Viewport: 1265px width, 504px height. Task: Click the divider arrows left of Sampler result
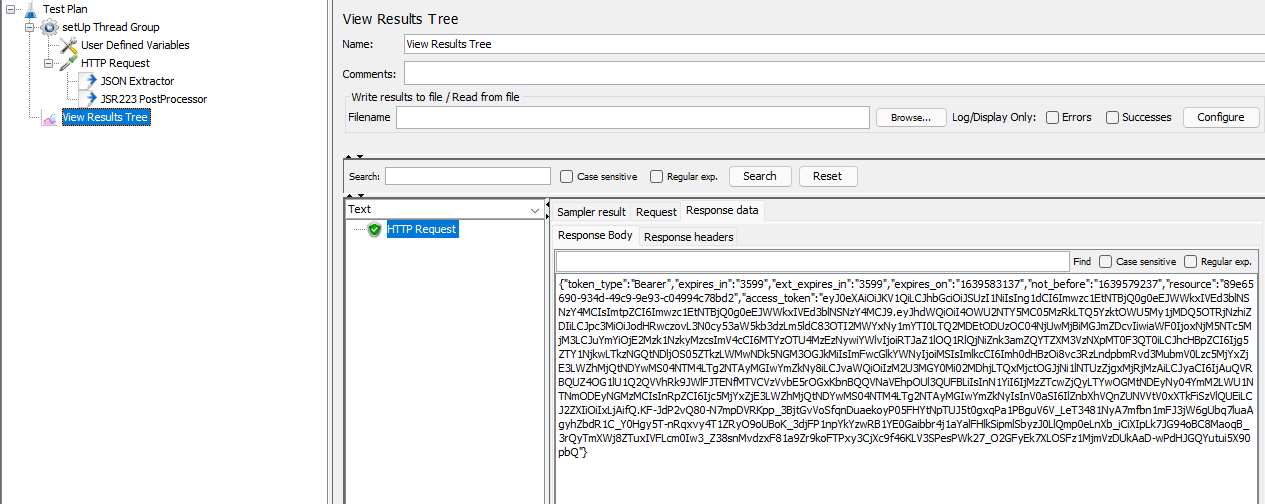point(548,212)
